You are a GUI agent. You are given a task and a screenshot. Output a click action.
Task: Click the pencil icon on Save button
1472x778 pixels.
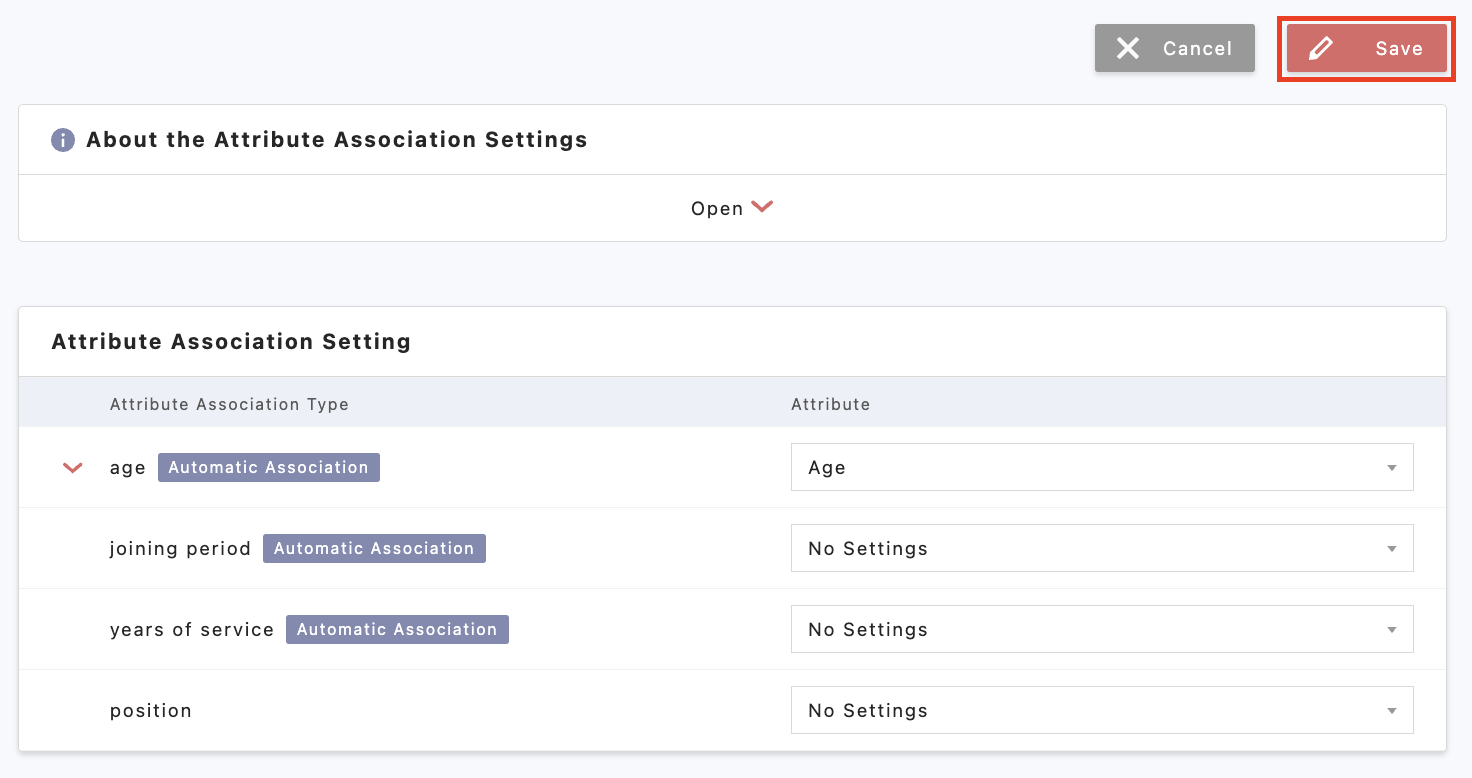point(1321,49)
